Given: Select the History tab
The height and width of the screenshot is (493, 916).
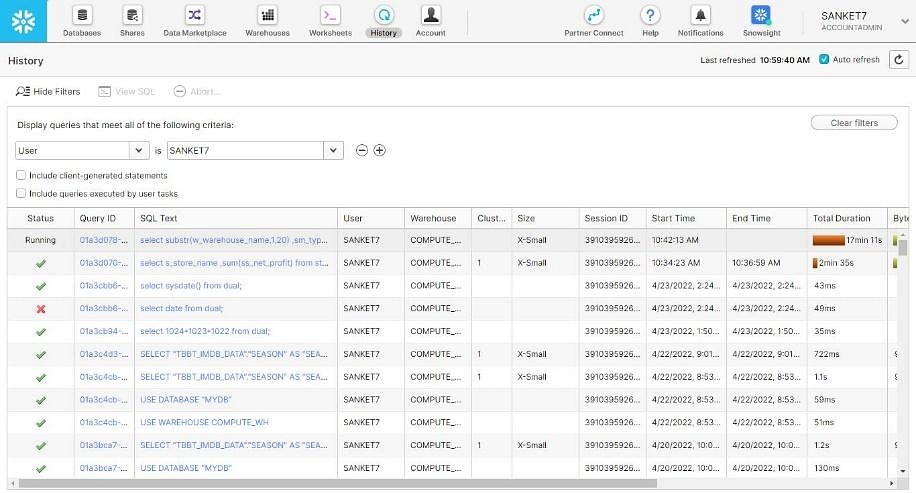Looking at the screenshot, I should tap(384, 22).
